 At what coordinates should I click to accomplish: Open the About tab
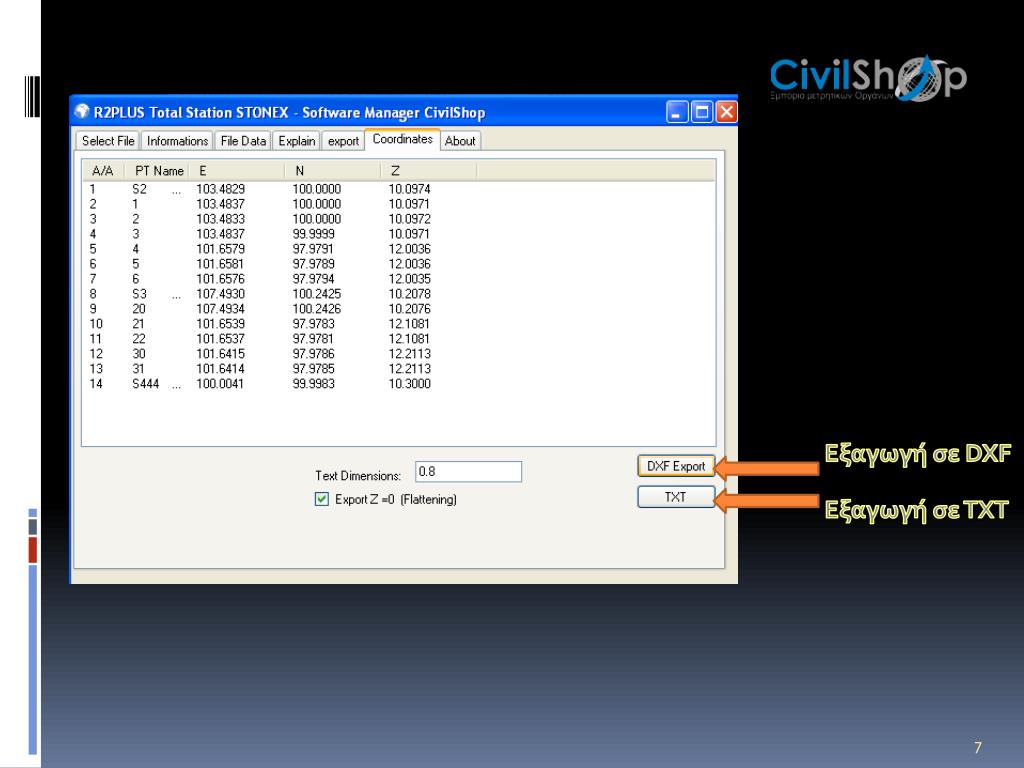click(460, 141)
